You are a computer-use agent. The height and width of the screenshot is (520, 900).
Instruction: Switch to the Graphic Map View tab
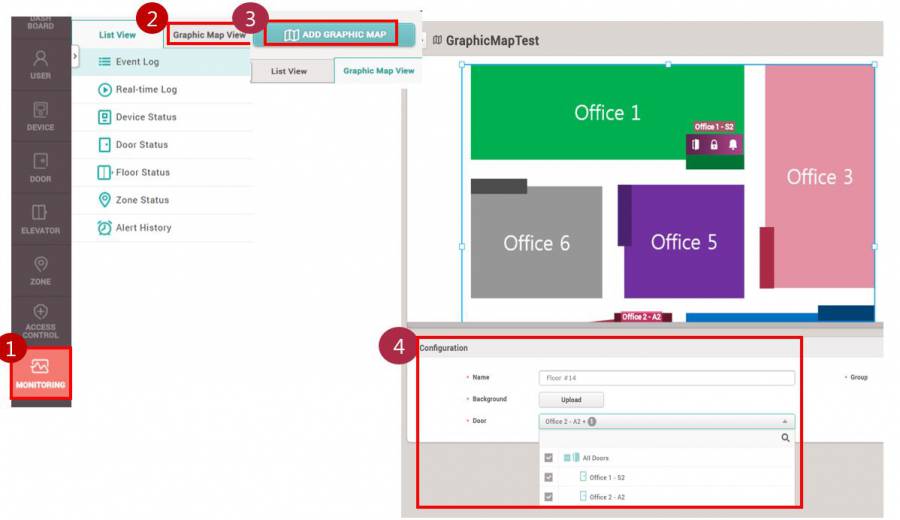[x=209, y=35]
